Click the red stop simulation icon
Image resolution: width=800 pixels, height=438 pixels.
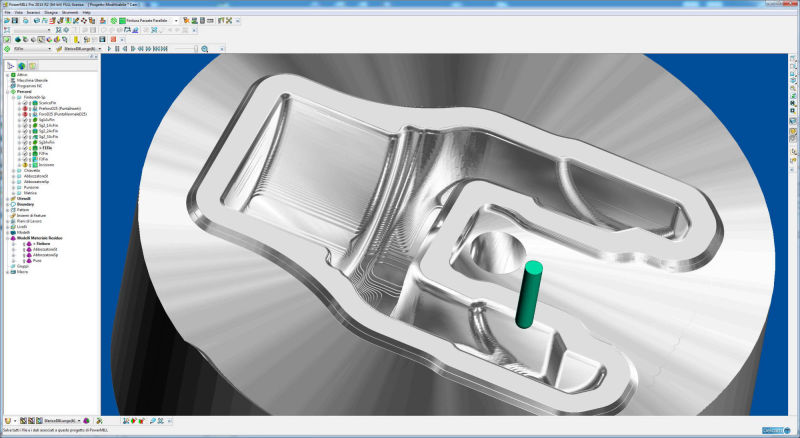pyautogui.click(x=113, y=39)
